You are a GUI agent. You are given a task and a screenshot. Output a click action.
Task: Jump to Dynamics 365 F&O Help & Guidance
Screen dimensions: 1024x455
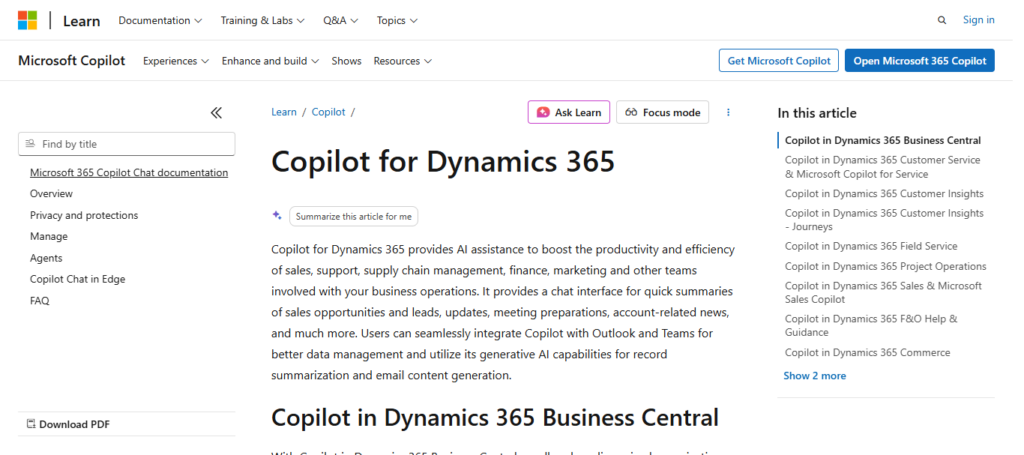pyautogui.click(x=871, y=325)
